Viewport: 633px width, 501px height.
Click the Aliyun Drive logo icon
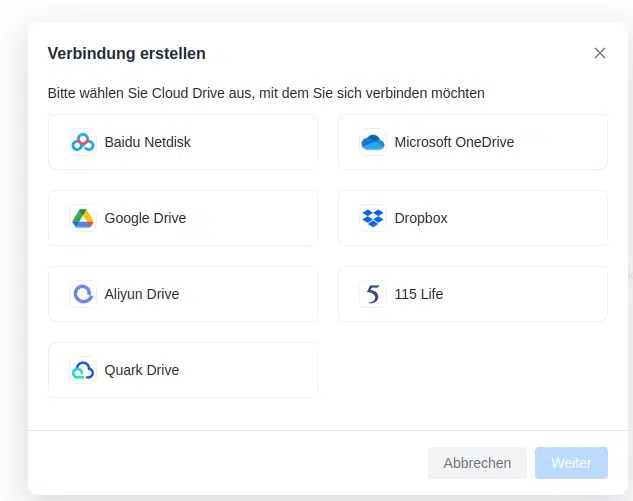[82, 294]
